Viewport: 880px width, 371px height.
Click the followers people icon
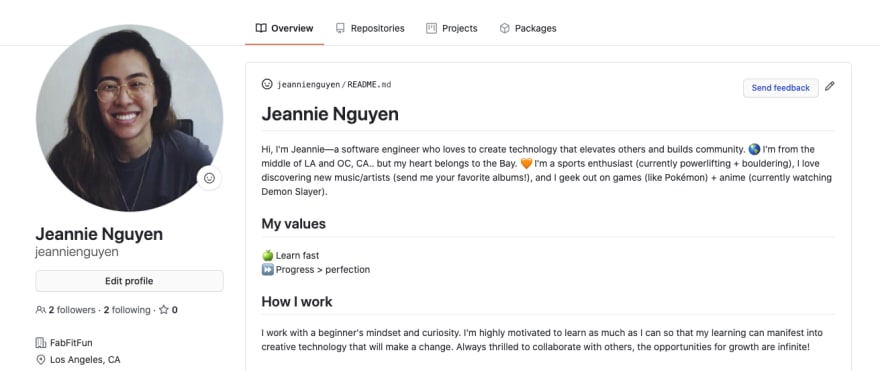40,310
